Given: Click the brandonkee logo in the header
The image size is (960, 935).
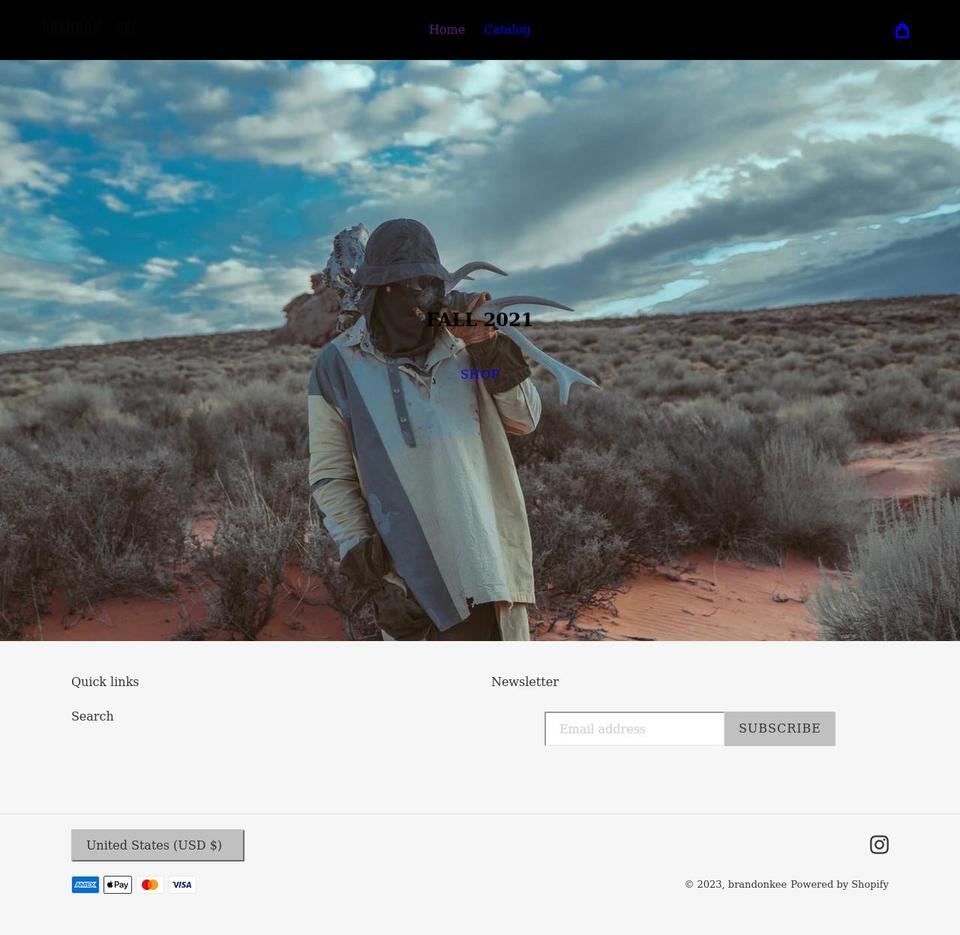Looking at the screenshot, I should coord(90,29).
